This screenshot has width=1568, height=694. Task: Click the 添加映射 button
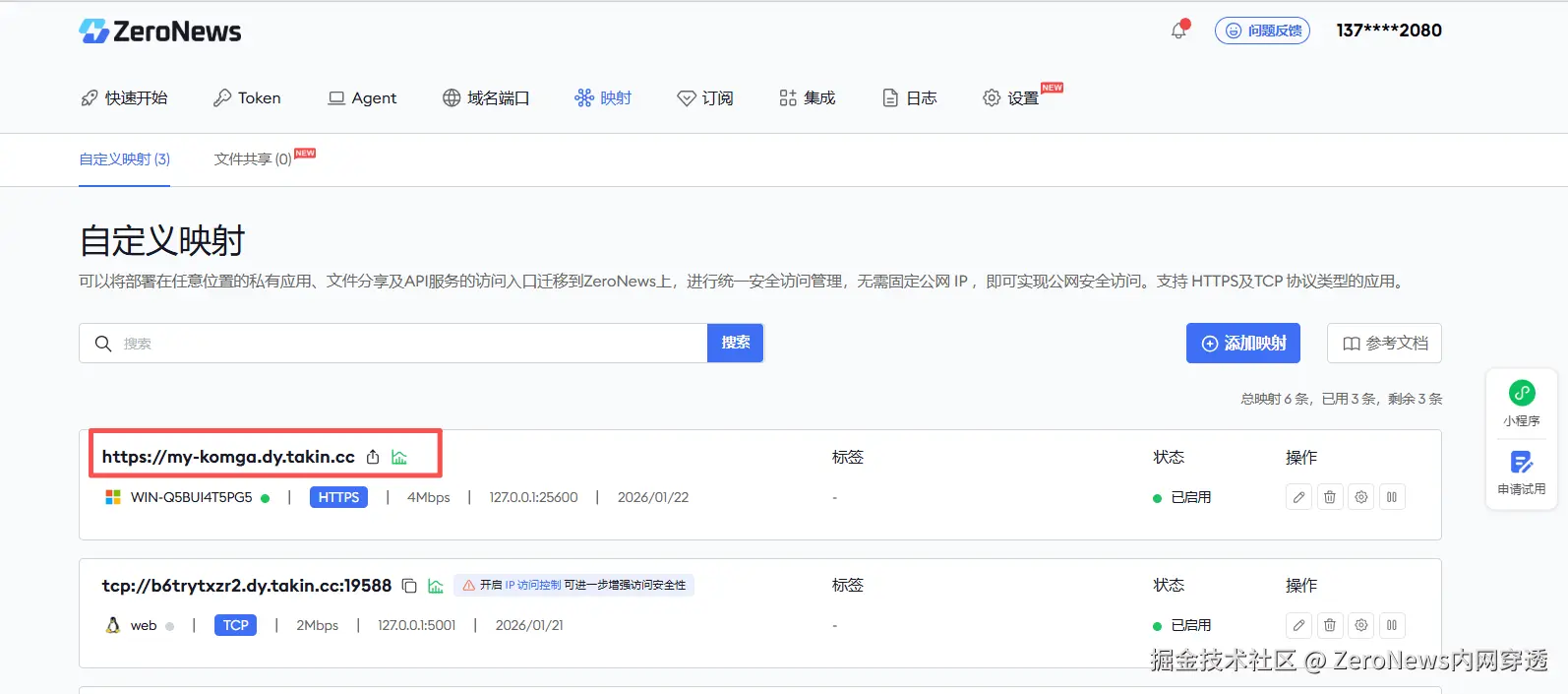click(x=1243, y=343)
